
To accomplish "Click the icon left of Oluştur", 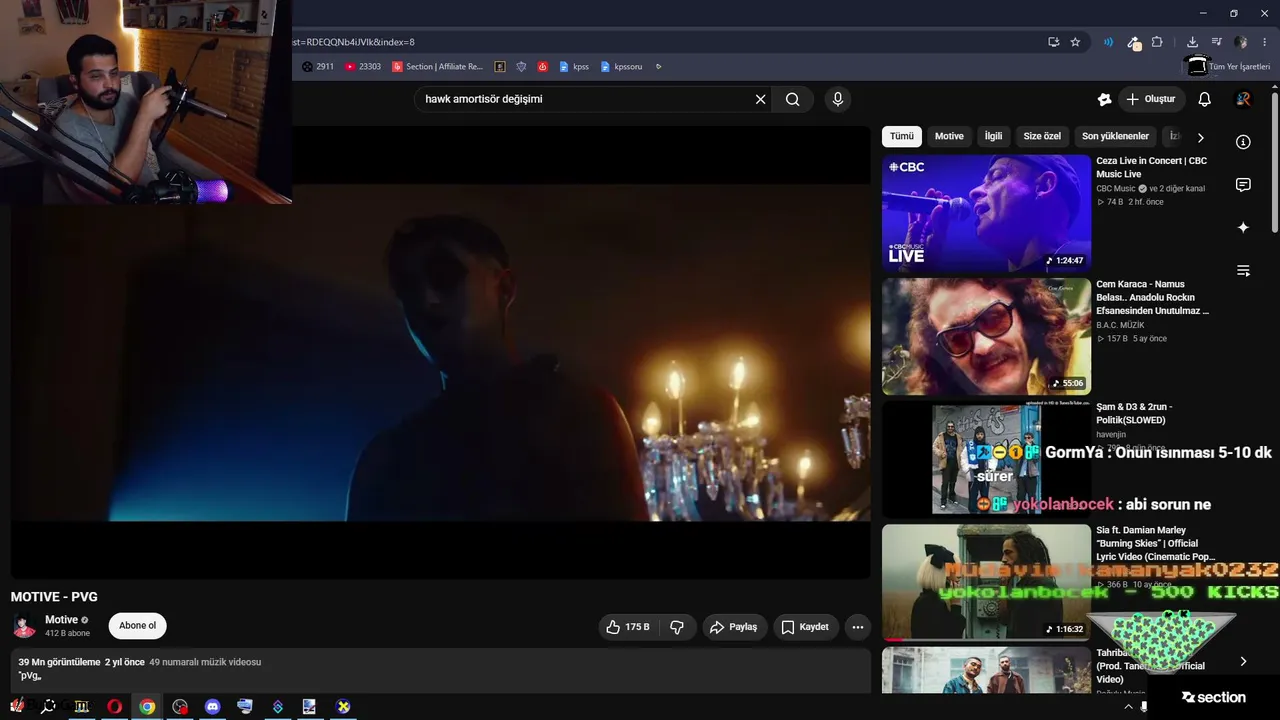I will point(1104,99).
